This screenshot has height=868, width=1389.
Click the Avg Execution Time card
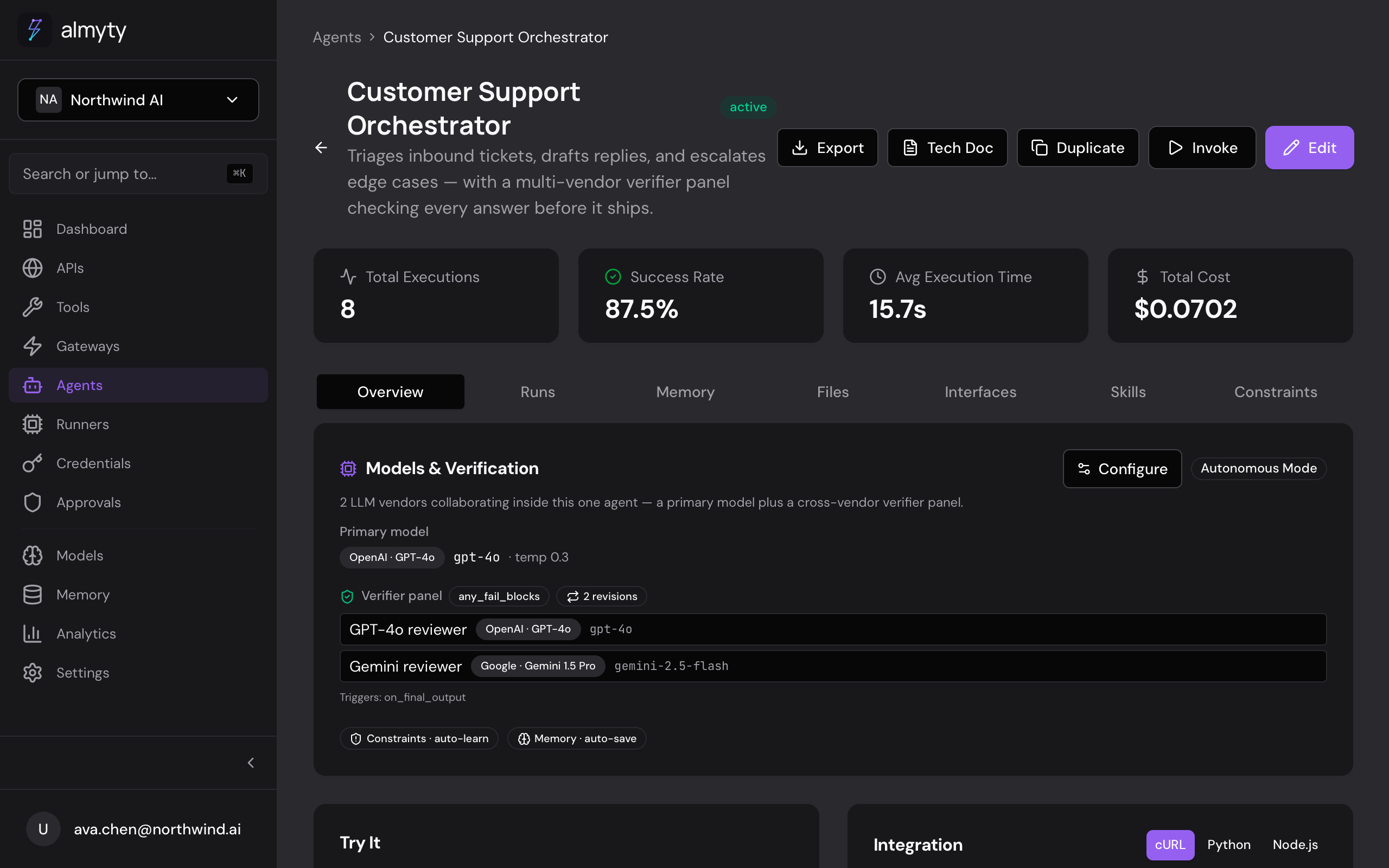tap(965, 296)
